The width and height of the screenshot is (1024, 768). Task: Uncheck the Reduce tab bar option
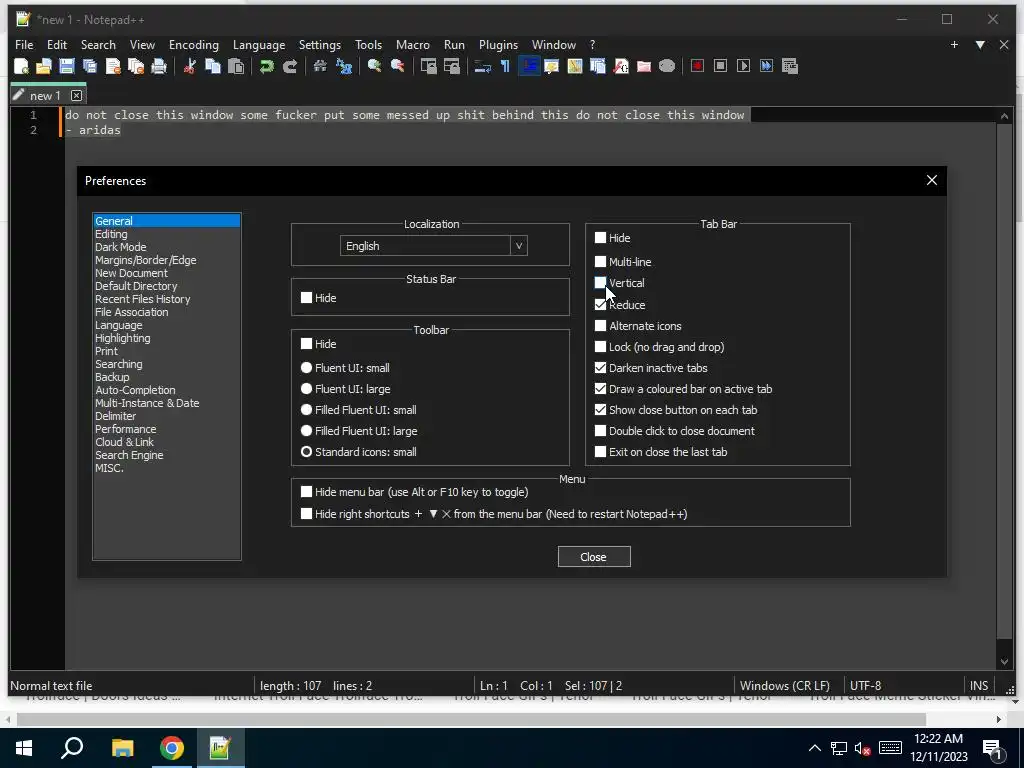600,305
